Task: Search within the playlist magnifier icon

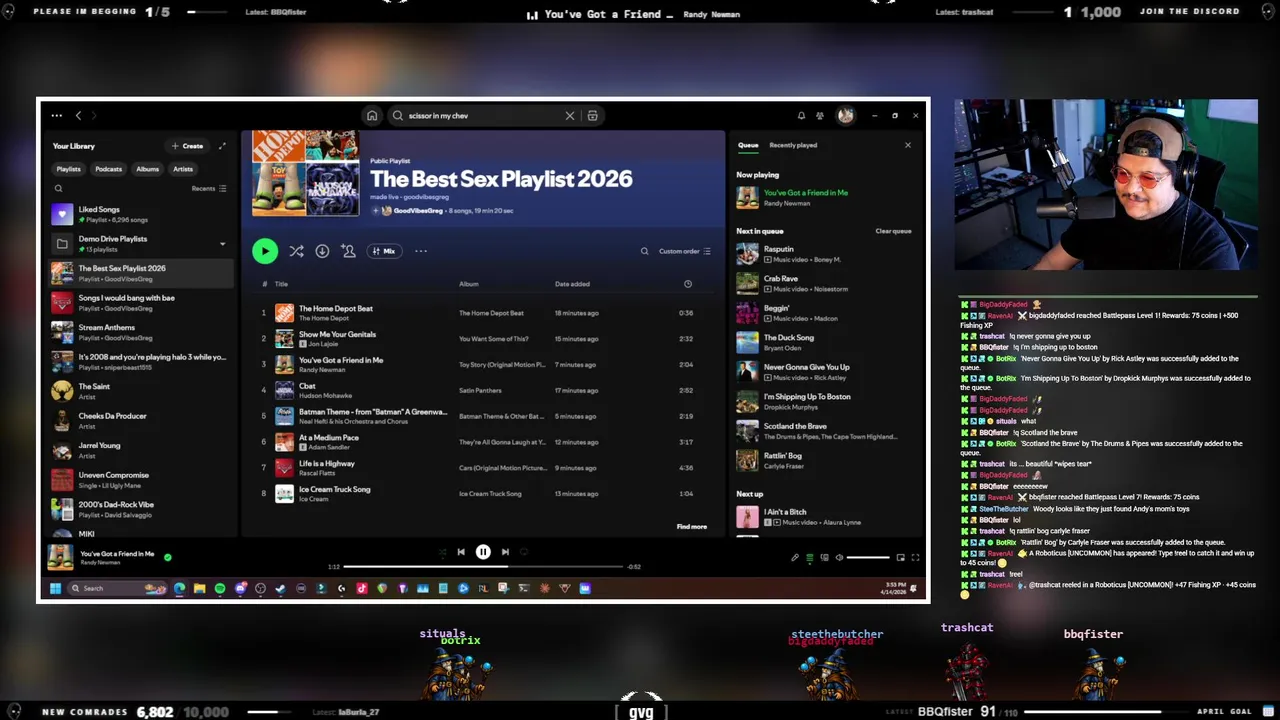Action: click(x=644, y=251)
